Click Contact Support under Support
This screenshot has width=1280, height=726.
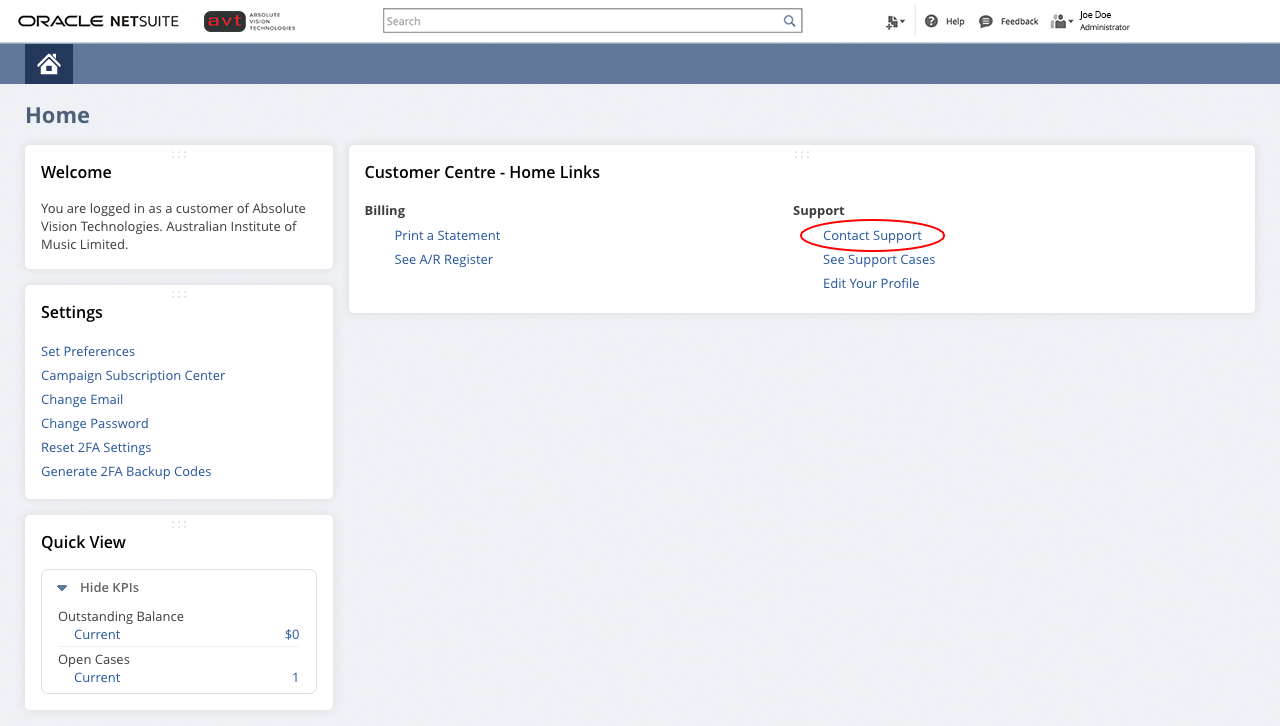pyautogui.click(x=871, y=235)
